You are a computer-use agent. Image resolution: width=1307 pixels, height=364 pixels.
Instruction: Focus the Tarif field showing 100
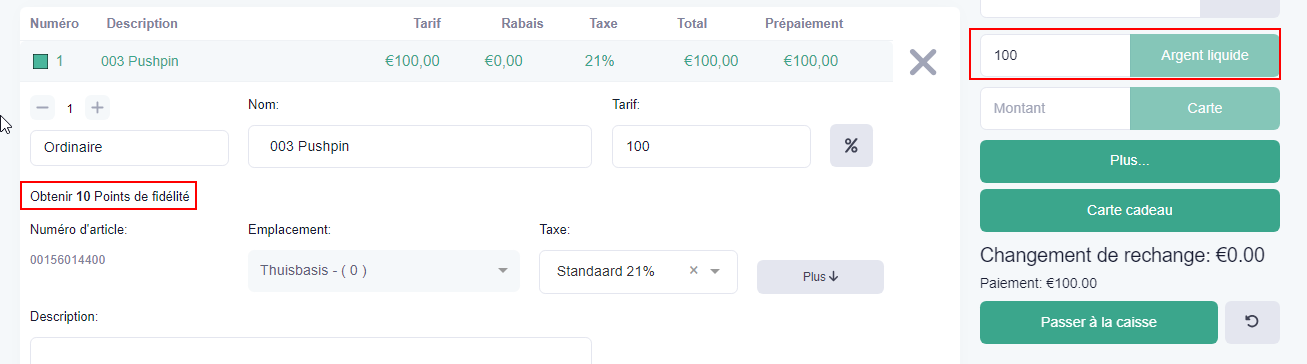[x=711, y=146]
